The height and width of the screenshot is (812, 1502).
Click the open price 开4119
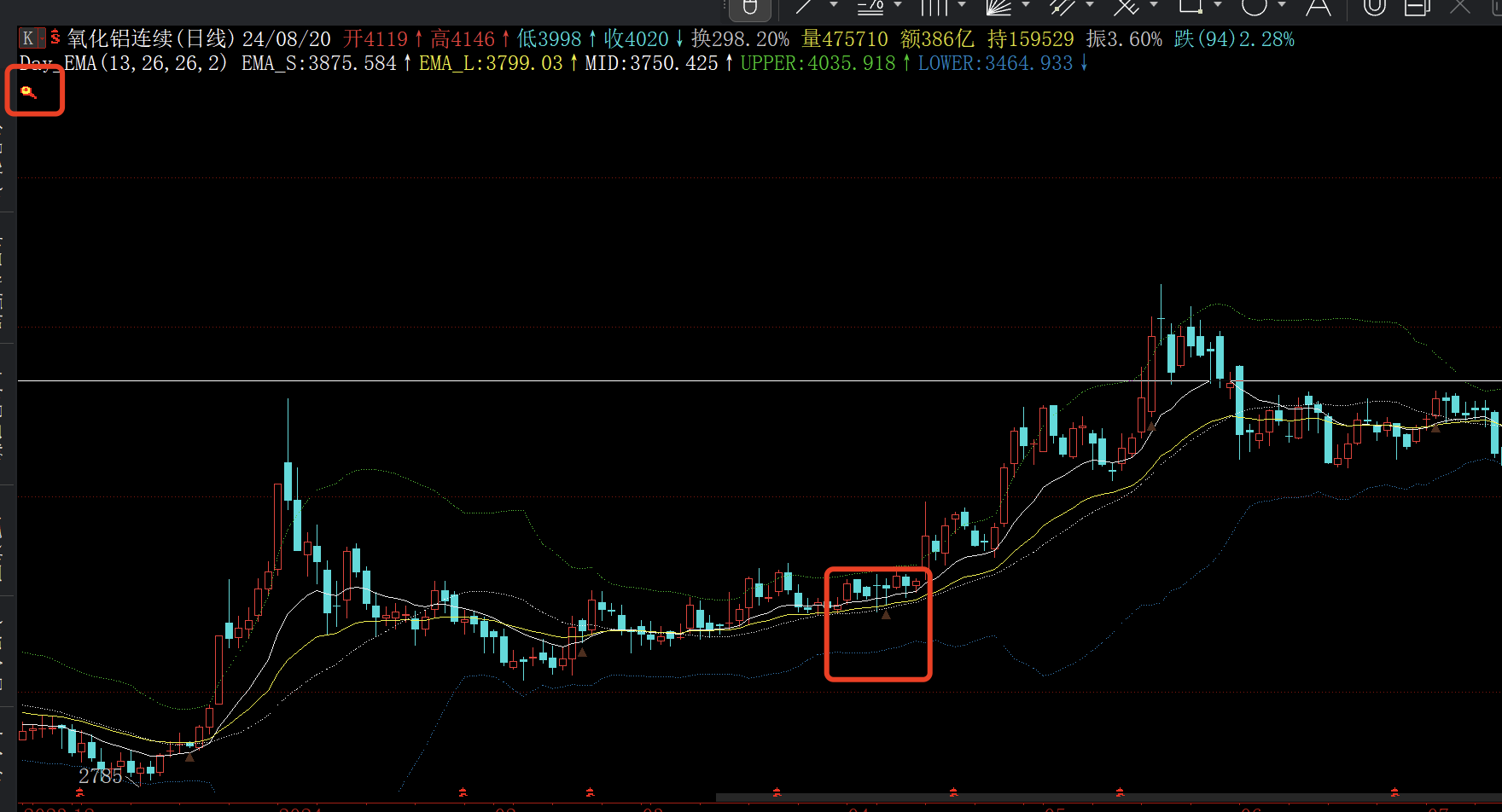[375, 39]
